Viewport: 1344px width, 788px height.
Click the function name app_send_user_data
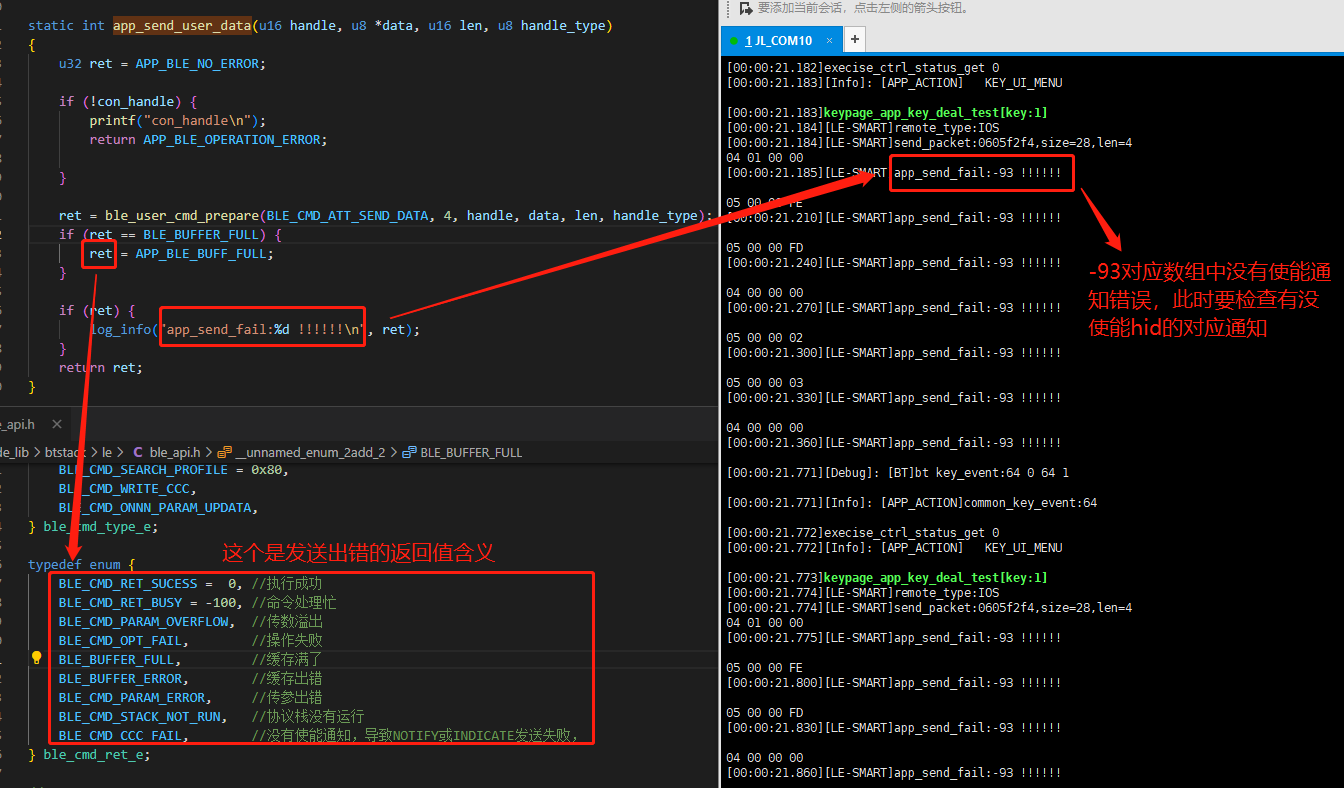[182, 25]
